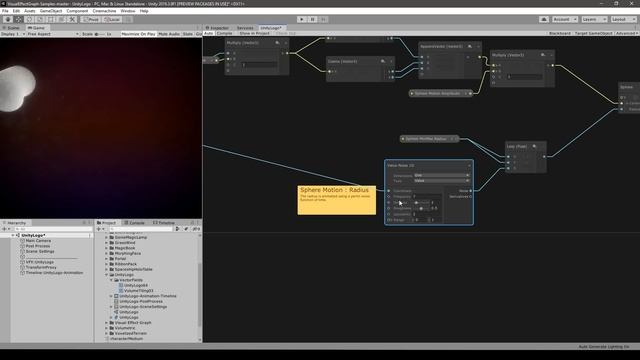Image resolution: width=640 pixels, height=360 pixels.
Task: Select the Scale tool in the toolbar
Action: [40, 19]
